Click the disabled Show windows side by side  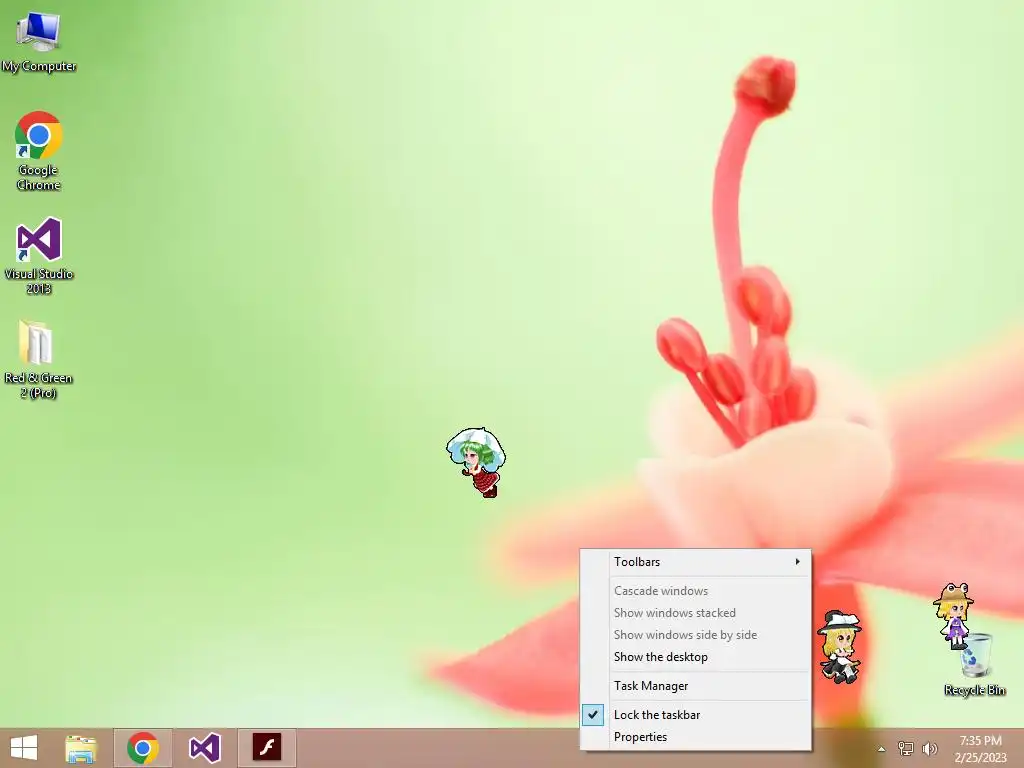click(x=696, y=635)
